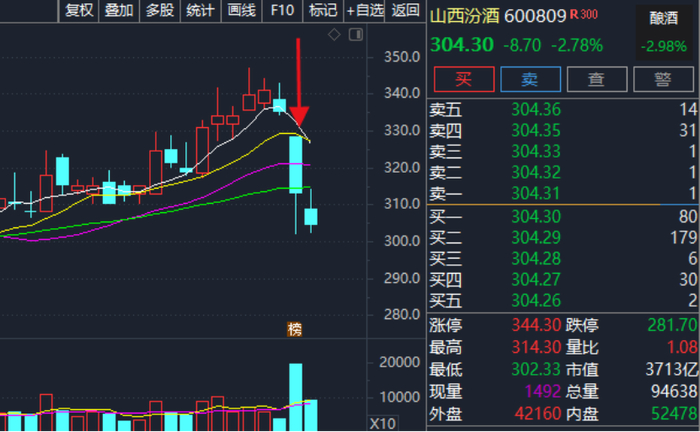The image size is (700, 432).
Task: Click the blue 卖 sell button
Action: pyautogui.click(x=530, y=79)
